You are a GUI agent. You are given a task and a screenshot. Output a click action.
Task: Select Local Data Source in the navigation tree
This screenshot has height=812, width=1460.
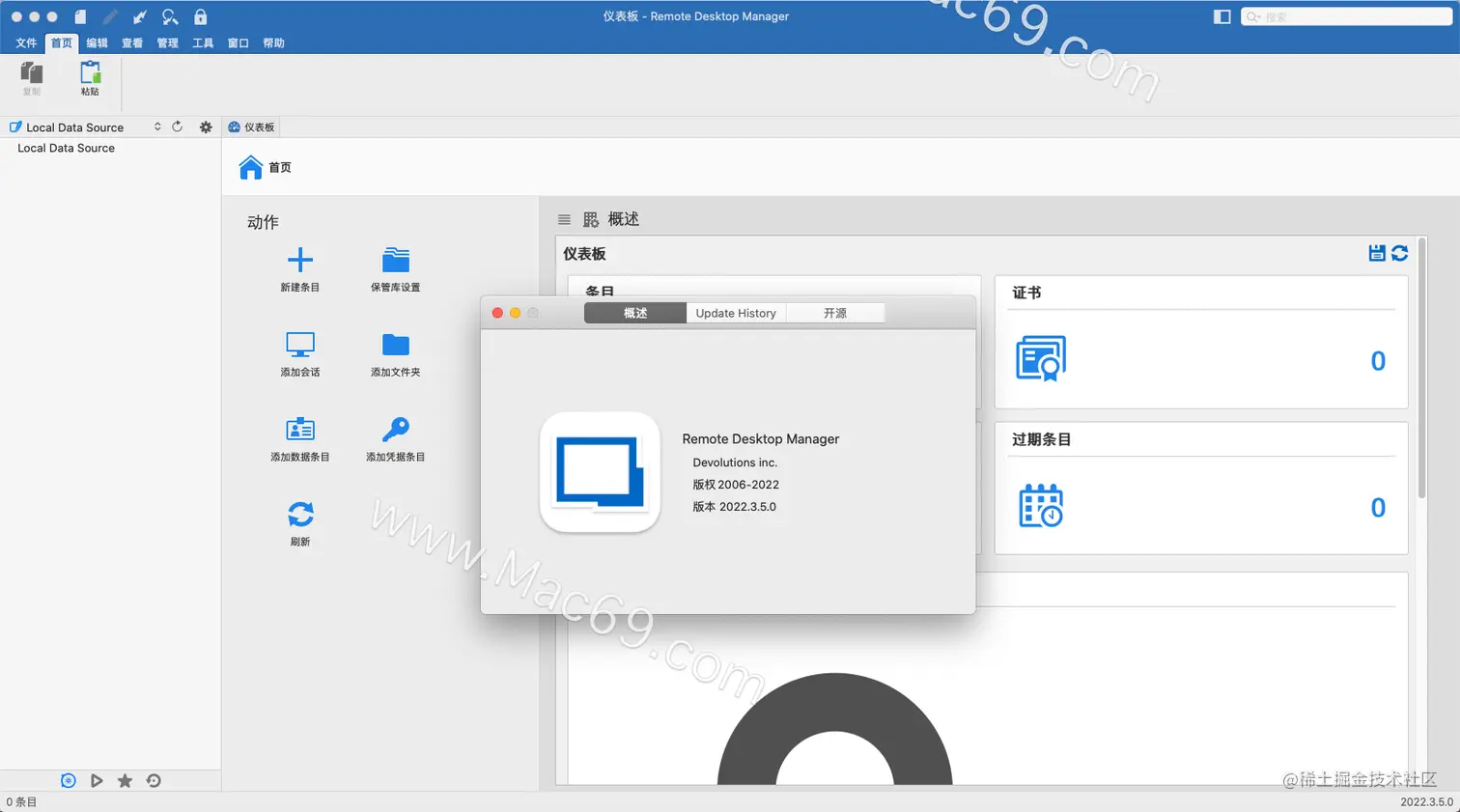[x=66, y=148]
